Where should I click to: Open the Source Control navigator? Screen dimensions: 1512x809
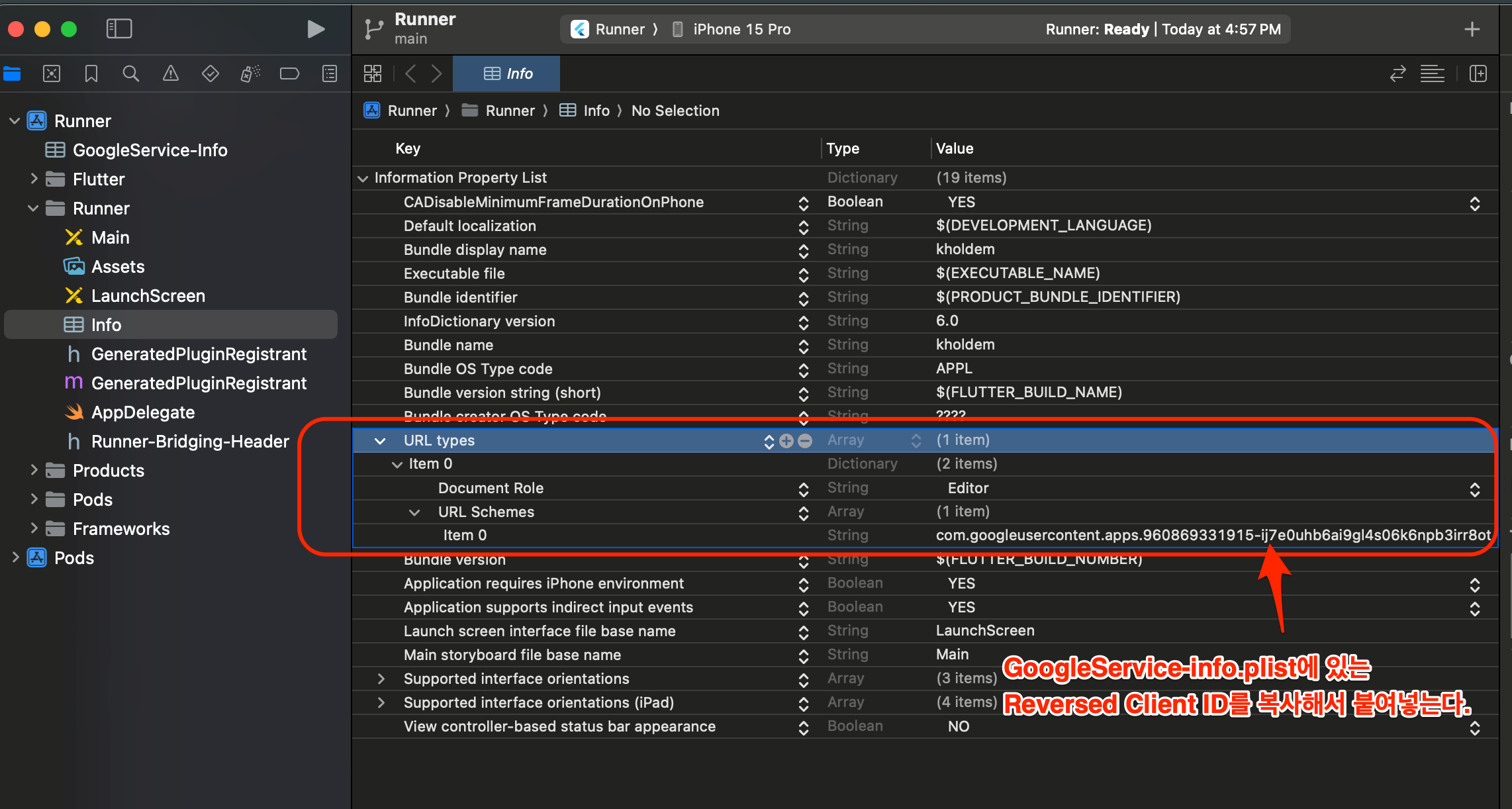pyautogui.click(x=52, y=73)
